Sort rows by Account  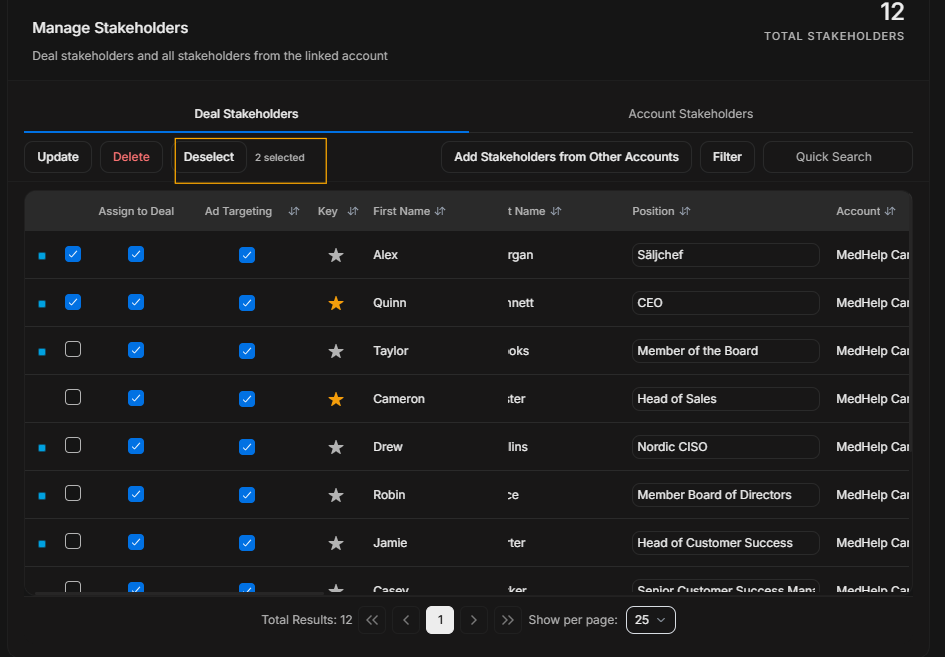pyautogui.click(x=890, y=211)
